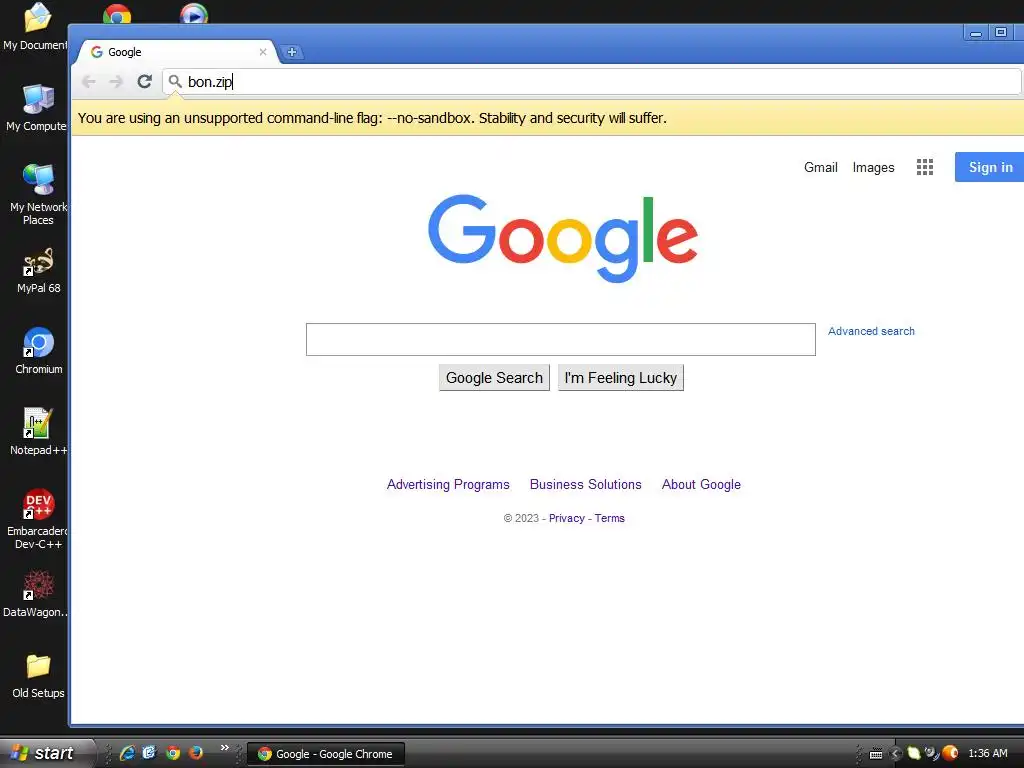Click Google Search button
1024x768 pixels.
pos(494,377)
